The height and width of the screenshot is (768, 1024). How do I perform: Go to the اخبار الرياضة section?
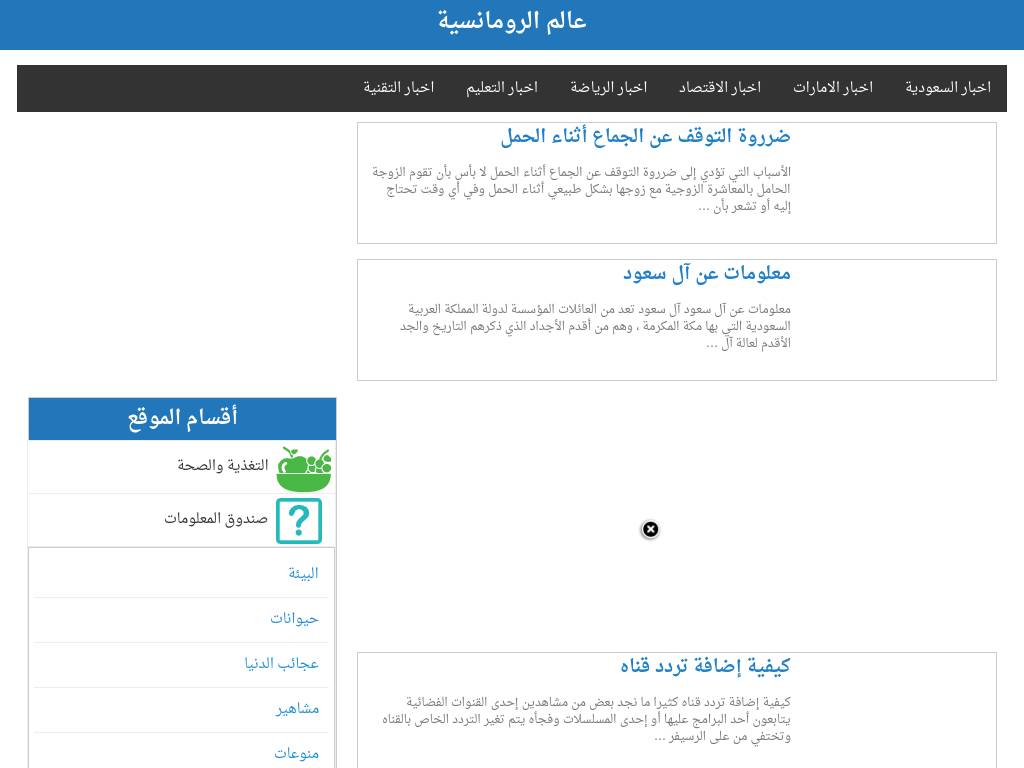tap(609, 88)
